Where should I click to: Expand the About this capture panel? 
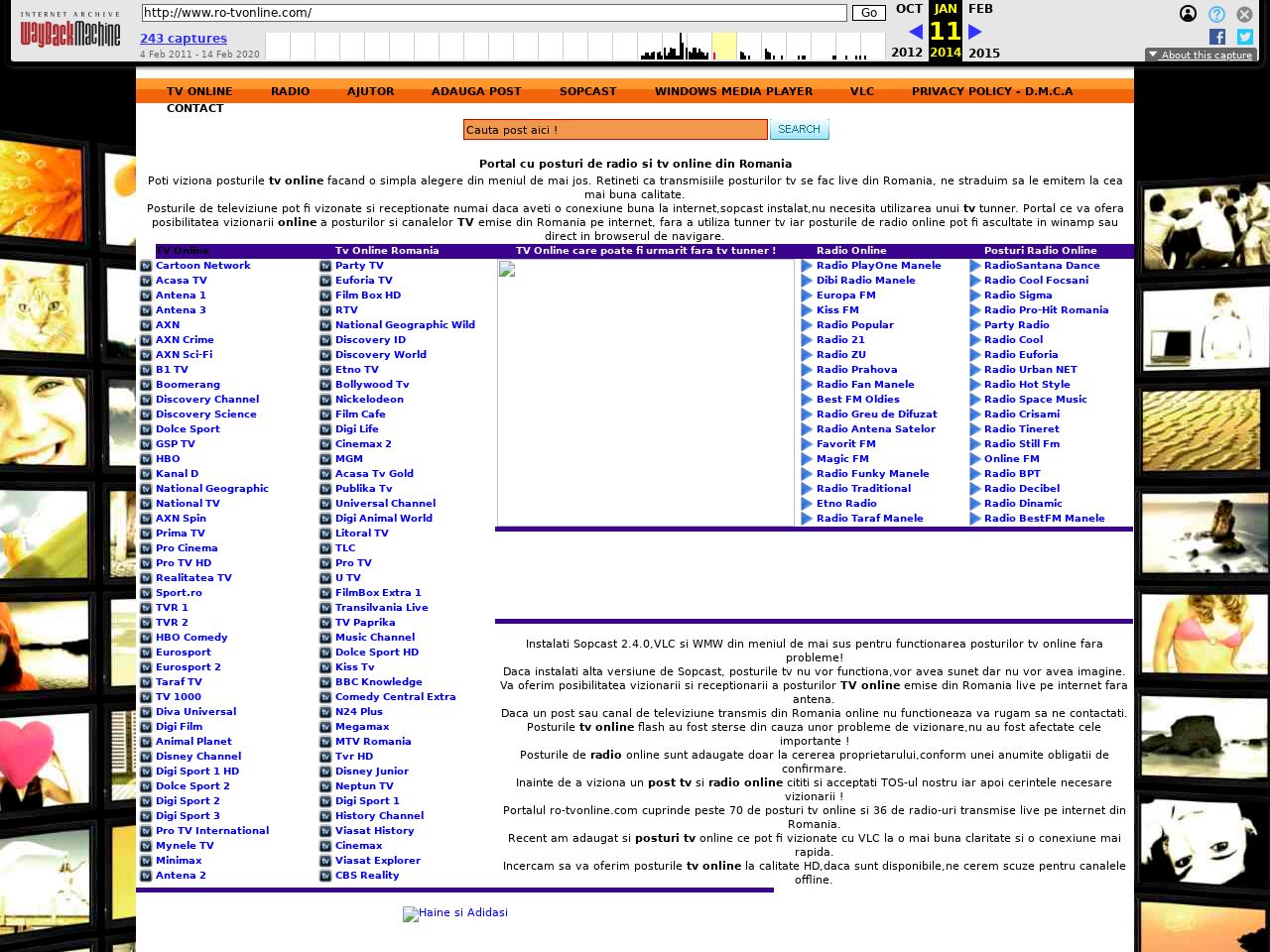[x=1201, y=56]
